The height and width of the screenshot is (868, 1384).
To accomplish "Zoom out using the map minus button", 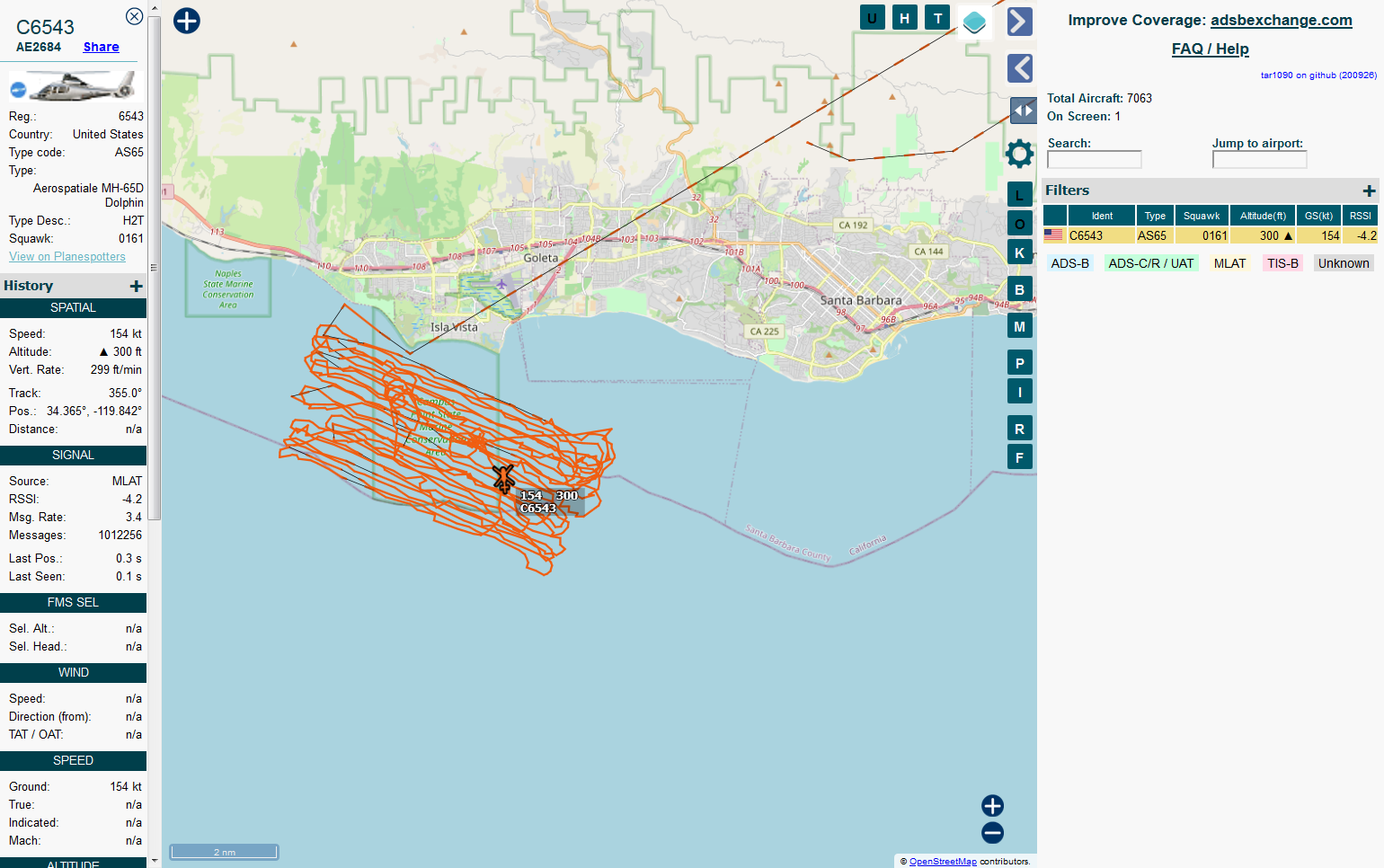I will click(992, 833).
